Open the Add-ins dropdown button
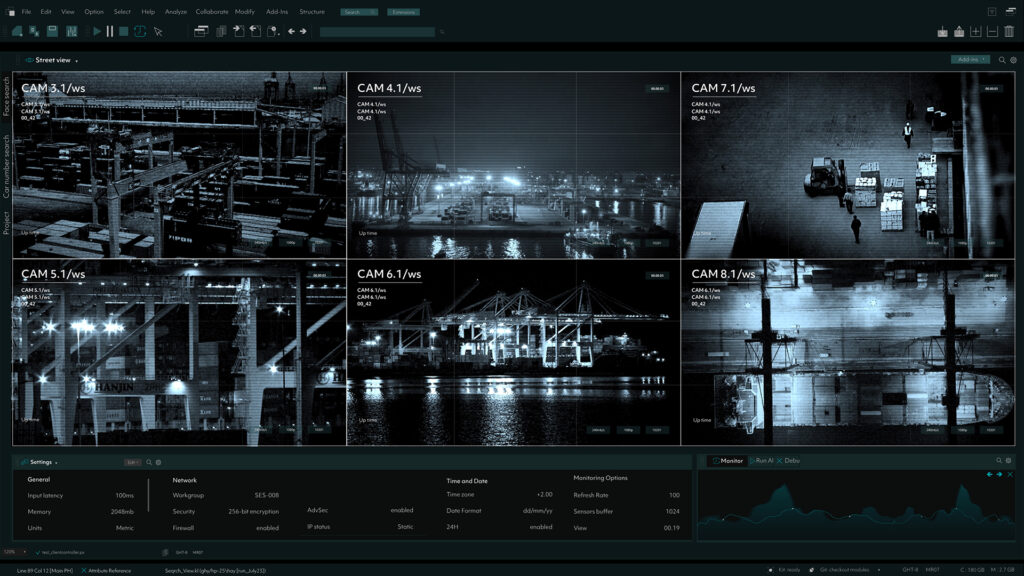1024x576 pixels. point(970,60)
